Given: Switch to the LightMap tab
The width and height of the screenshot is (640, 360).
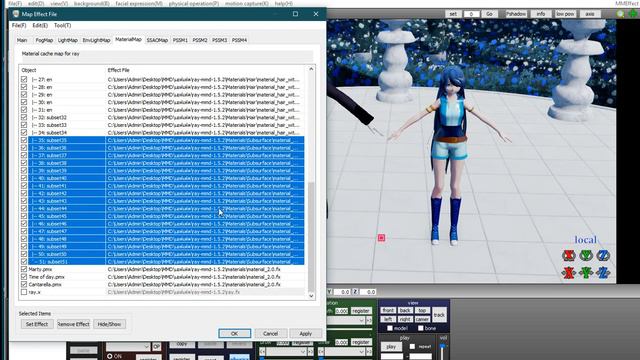Looking at the screenshot, I should (68, 40).
